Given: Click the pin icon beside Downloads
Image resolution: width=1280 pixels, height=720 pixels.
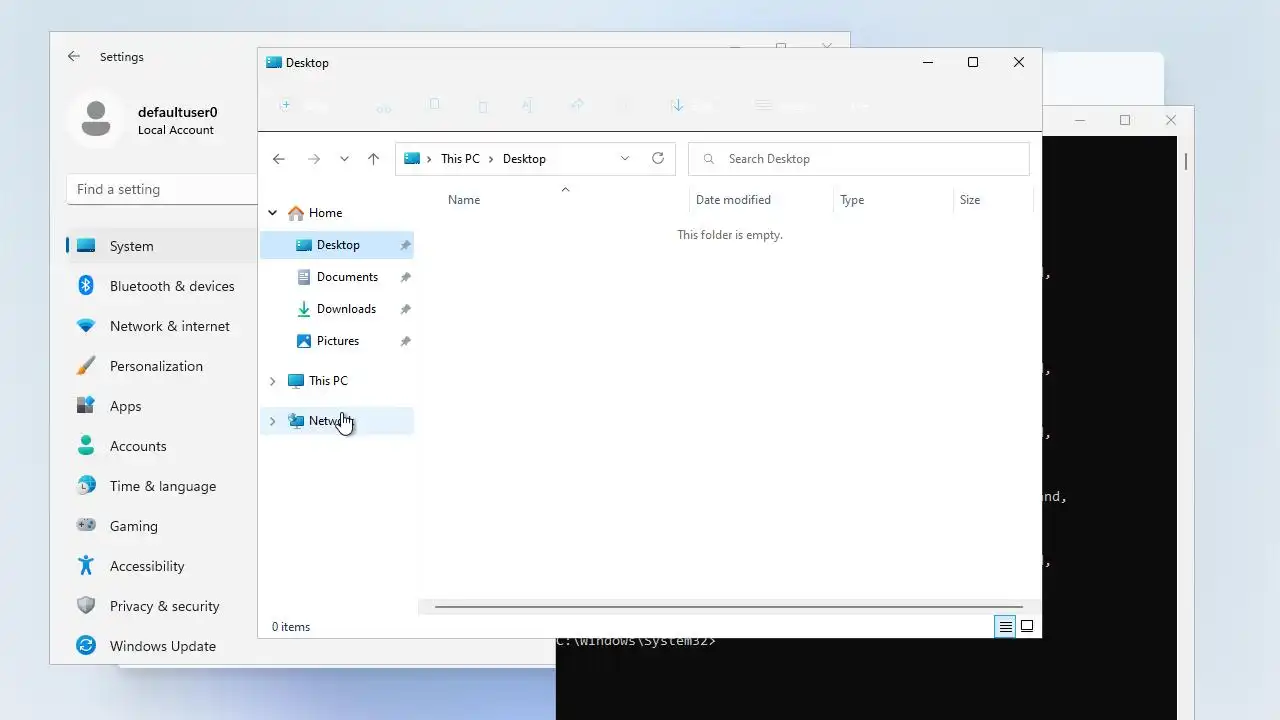Looking at the screenshot, I should click(x=405, y=309).
